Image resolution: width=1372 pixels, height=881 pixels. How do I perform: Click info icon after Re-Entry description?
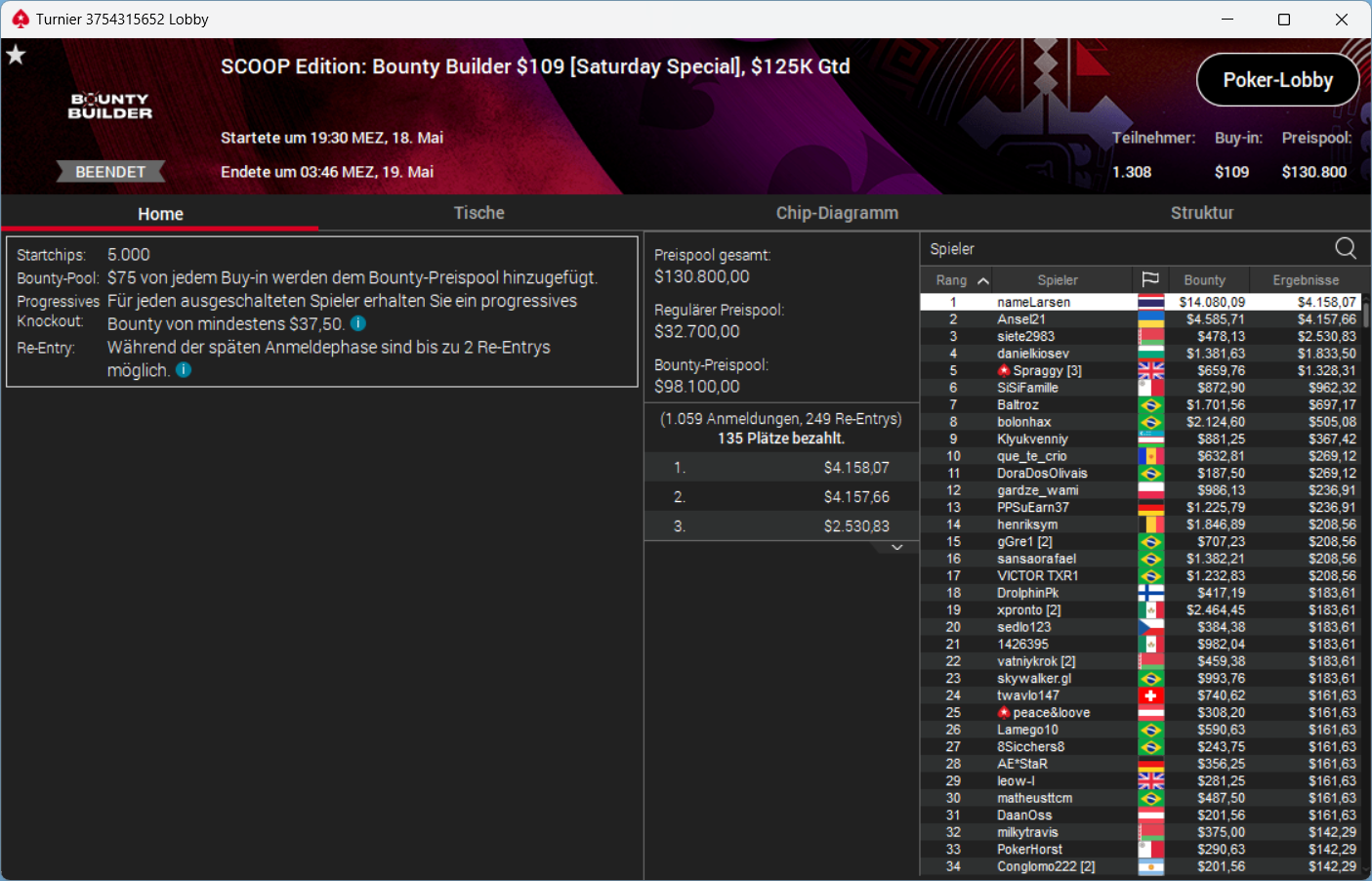point(184,370)
